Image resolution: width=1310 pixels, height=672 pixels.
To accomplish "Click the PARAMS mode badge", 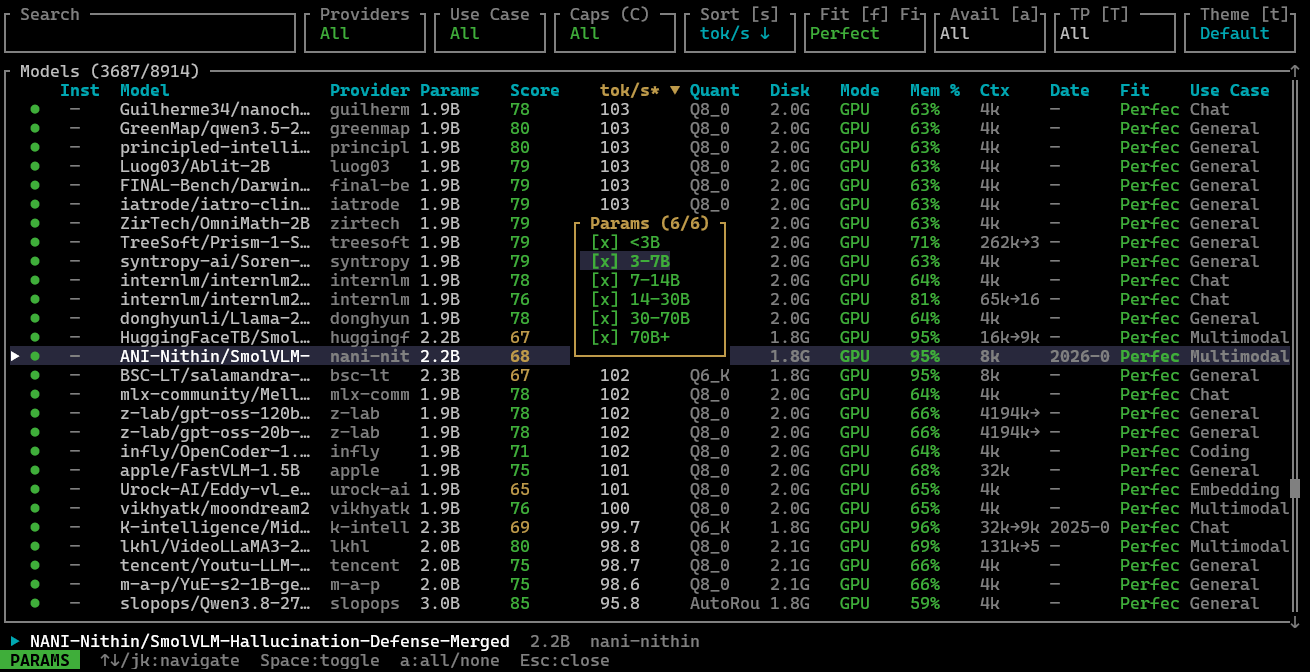I will (x=40, y=661).
